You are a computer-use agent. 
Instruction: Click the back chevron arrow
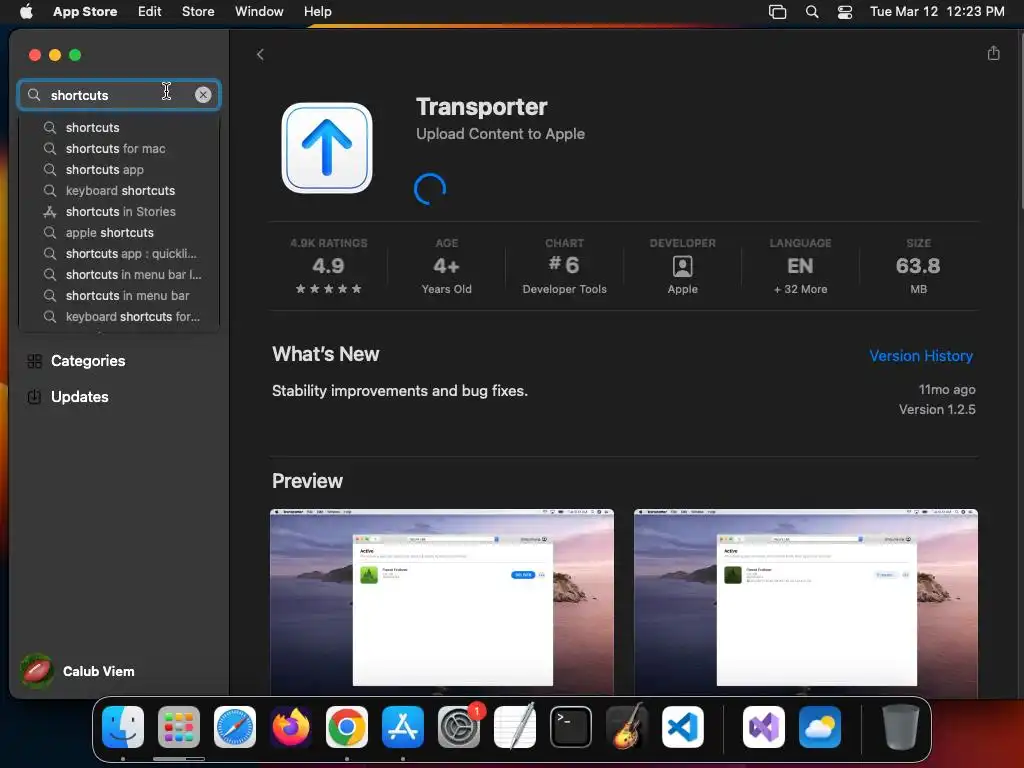(260, 54)
